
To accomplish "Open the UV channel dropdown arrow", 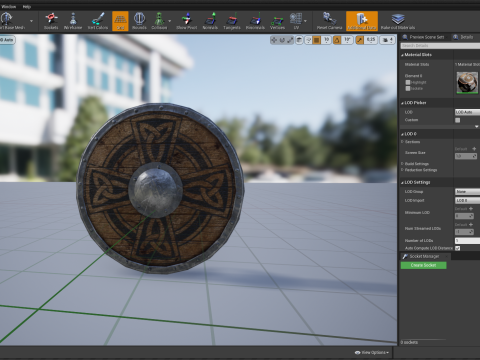I will 305,21.
